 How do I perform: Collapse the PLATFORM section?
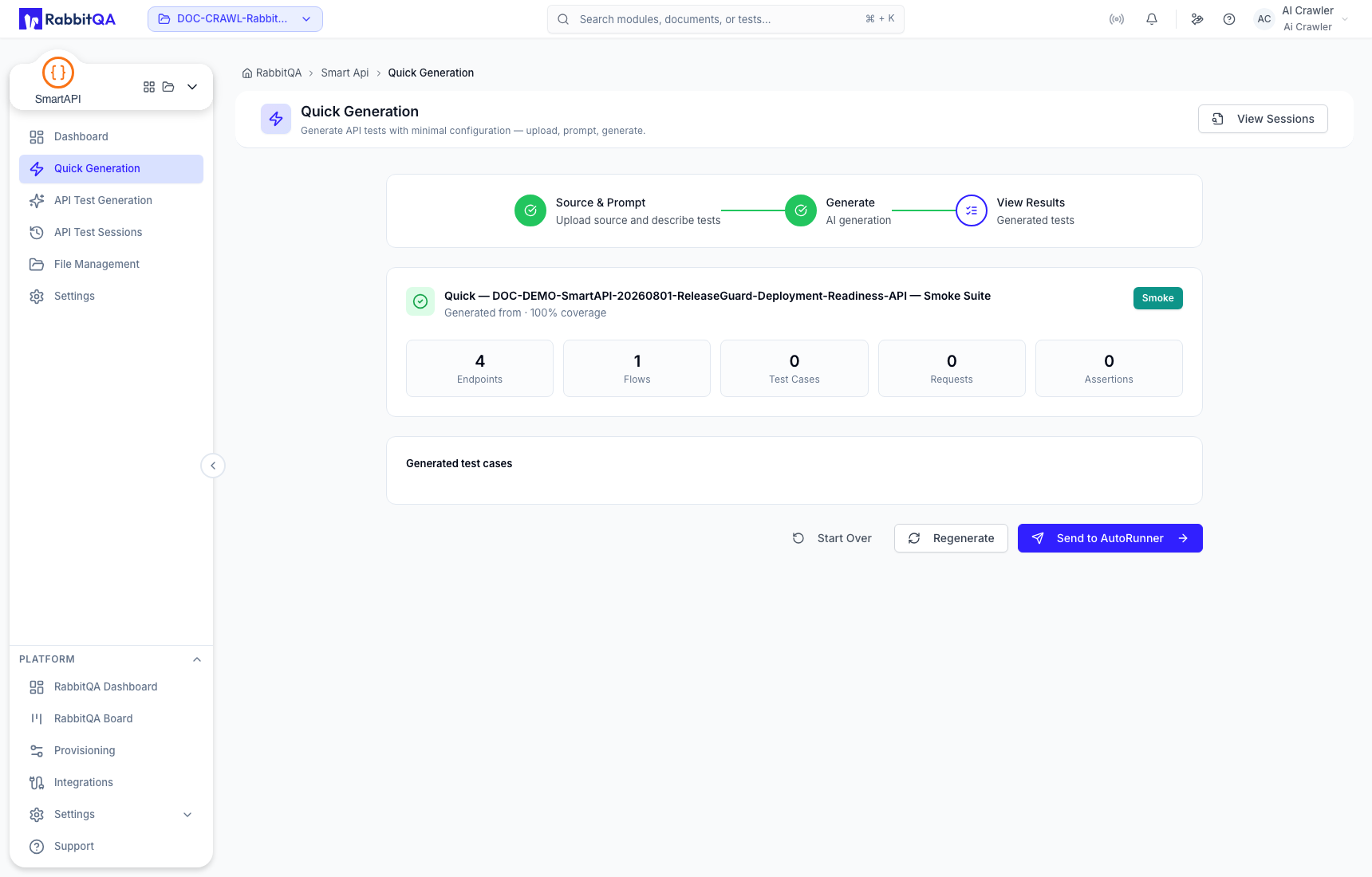tap(197, 659)
